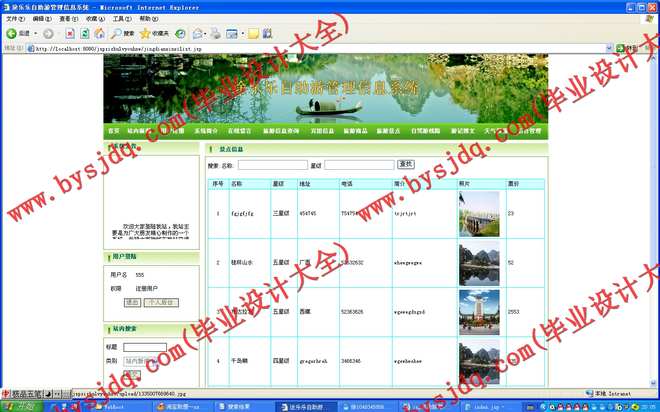This screenshot has height=412, width=660.
Task: Open the 在线留言 navigation link
Action: pyautogui.click(x=240, y=131)
